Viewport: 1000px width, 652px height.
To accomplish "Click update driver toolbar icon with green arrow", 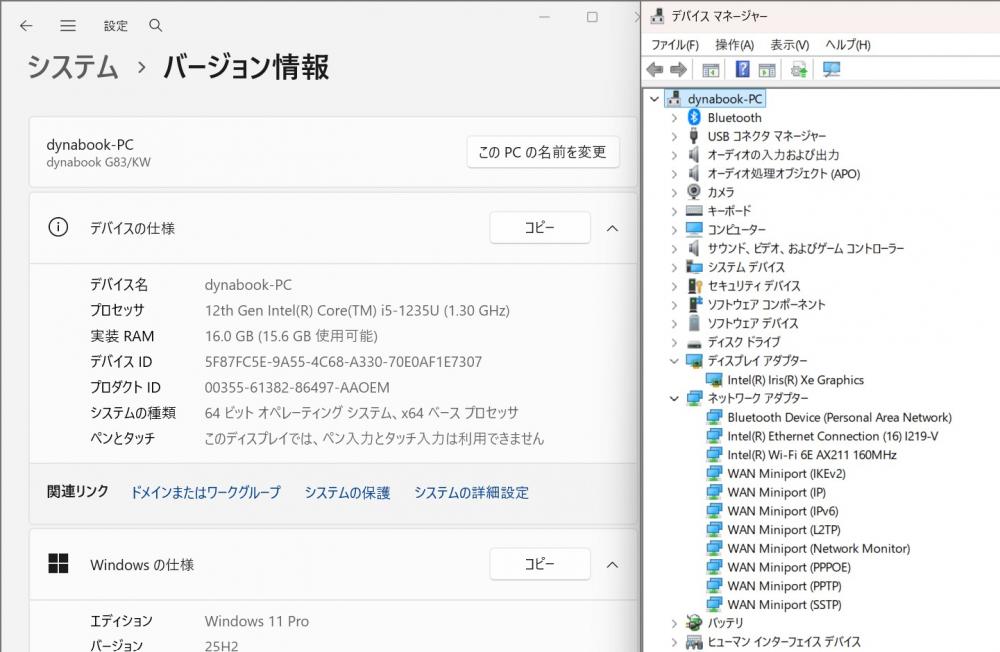I will coord(799,70).
